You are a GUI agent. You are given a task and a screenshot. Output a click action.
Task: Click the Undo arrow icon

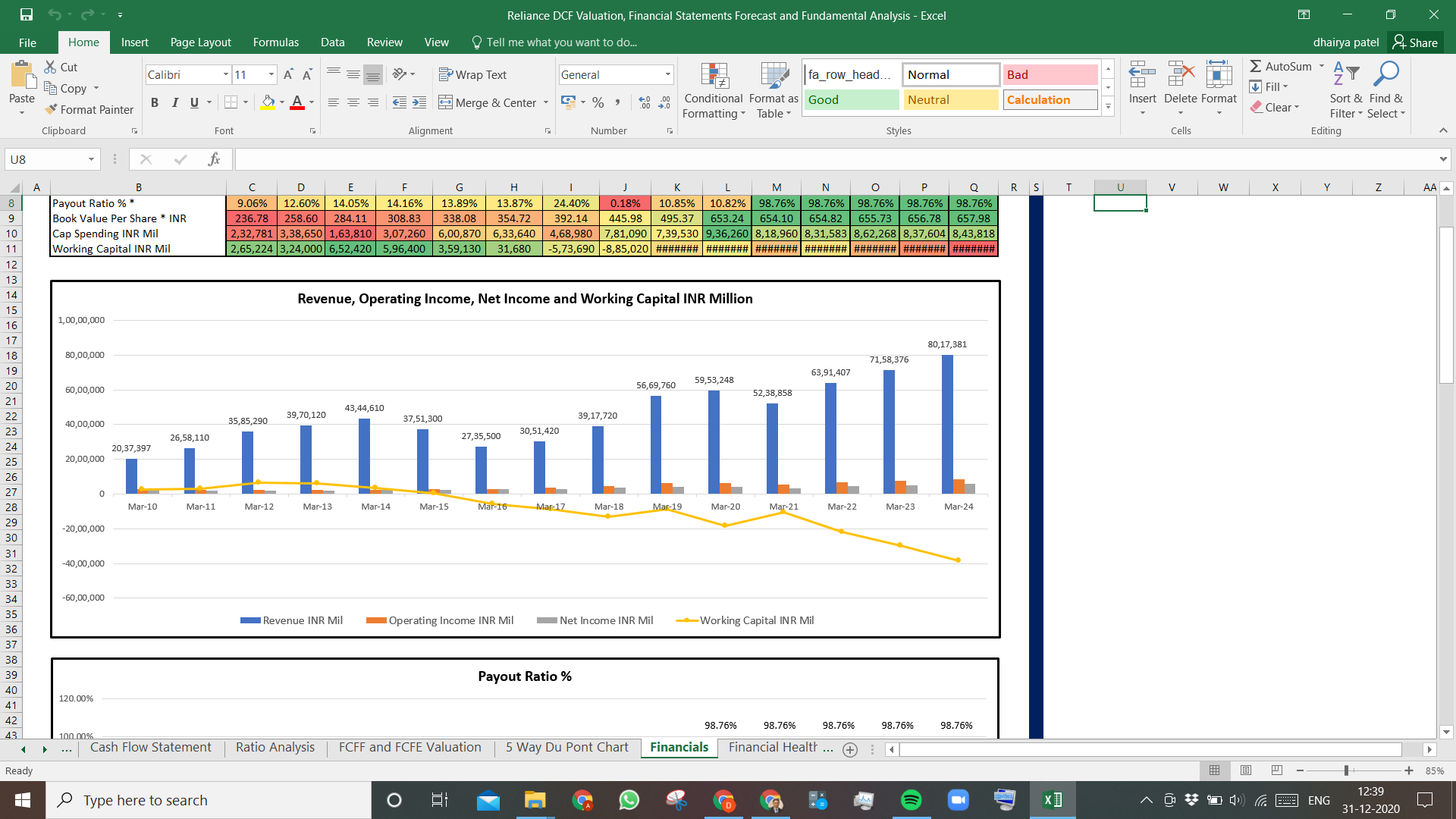(55, 14)
